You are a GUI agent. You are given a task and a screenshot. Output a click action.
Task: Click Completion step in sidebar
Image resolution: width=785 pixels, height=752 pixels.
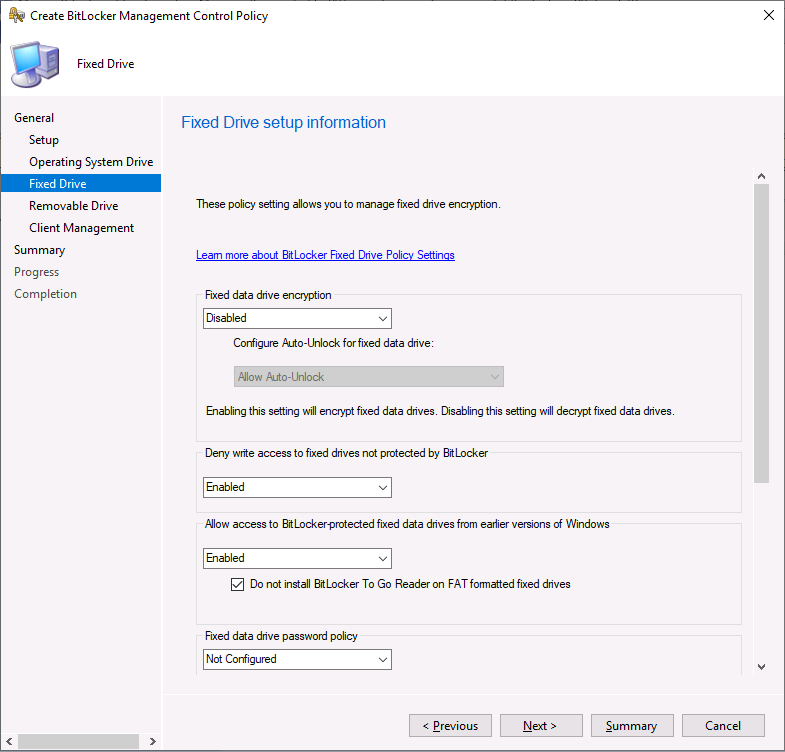coord(46,294)
